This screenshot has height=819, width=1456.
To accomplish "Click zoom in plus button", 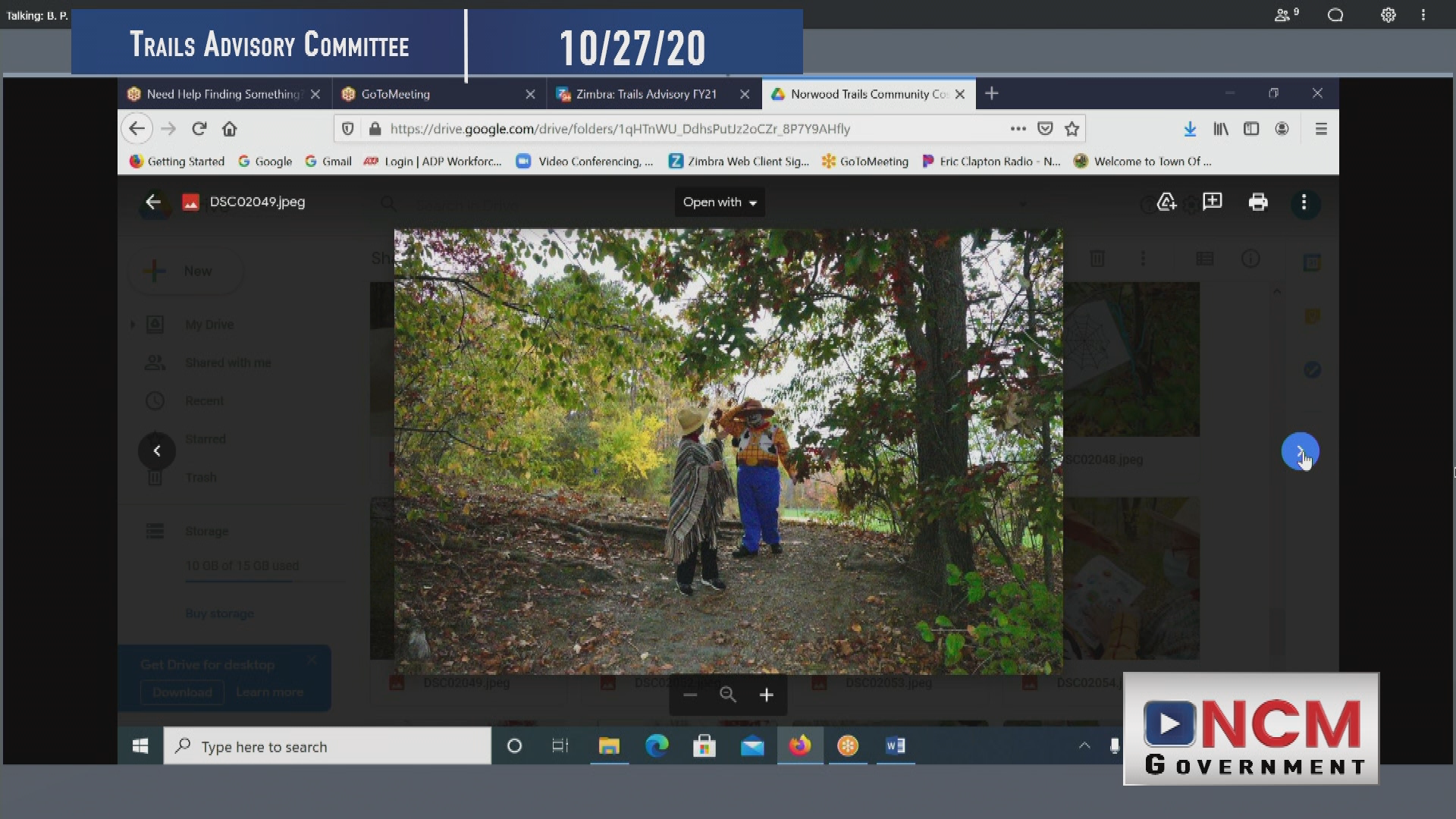I will click(766, 695).
